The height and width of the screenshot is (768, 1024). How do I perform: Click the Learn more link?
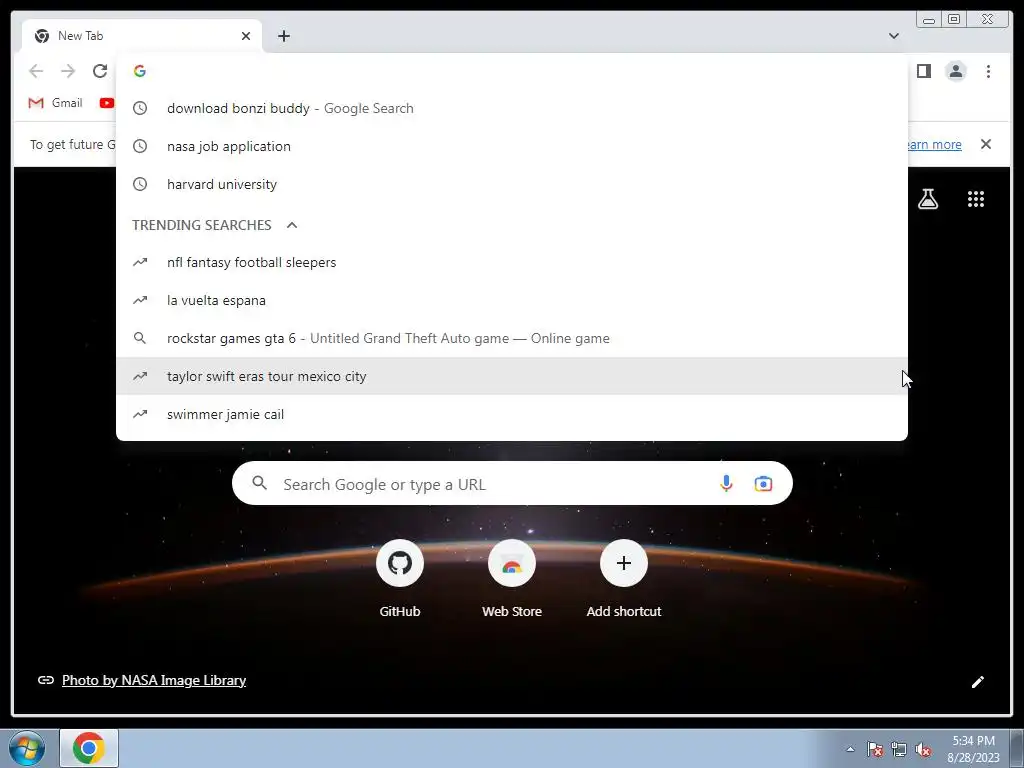(x=933, y=144)
